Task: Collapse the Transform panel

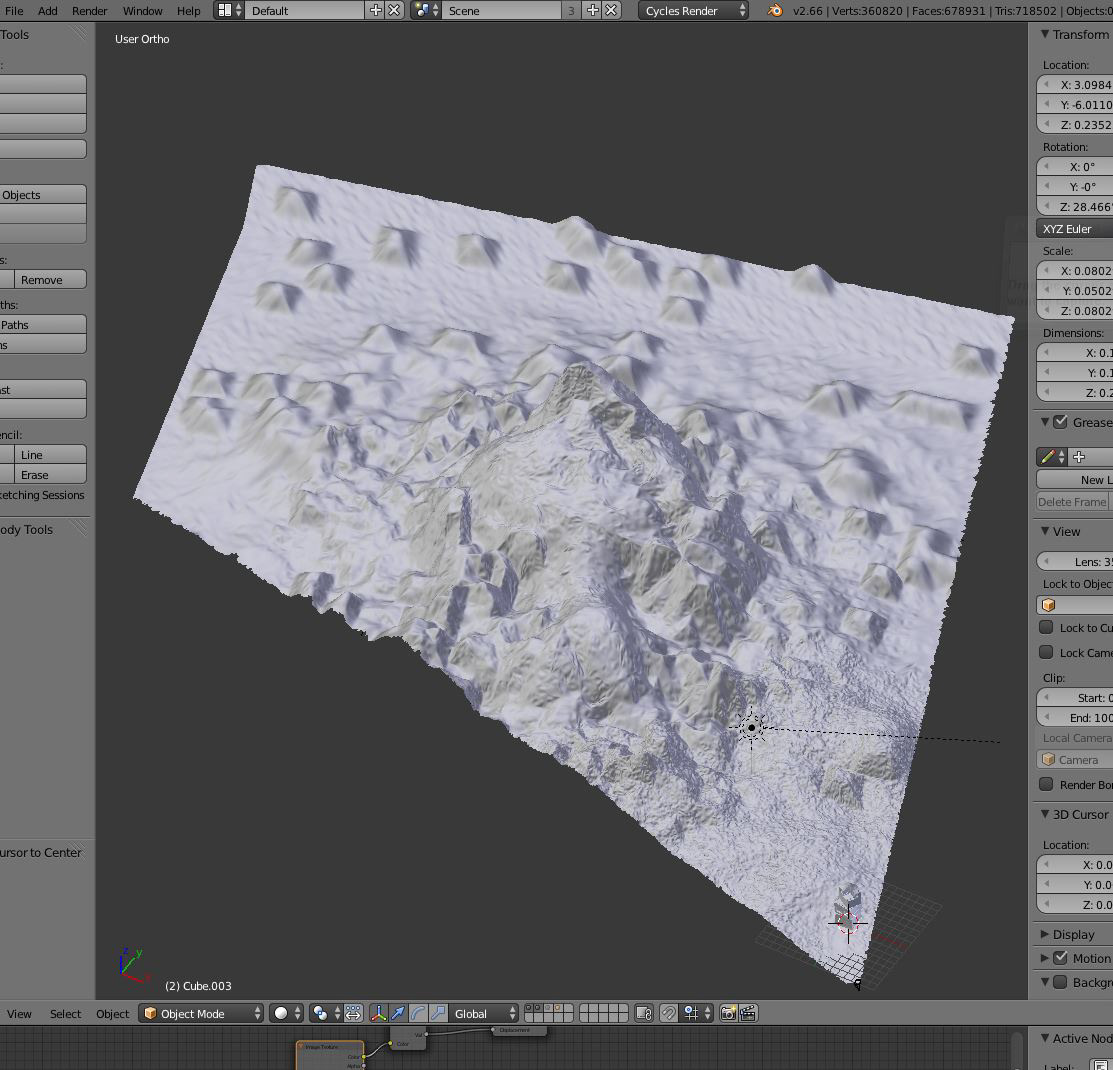Action: (x=1045, y=34)
